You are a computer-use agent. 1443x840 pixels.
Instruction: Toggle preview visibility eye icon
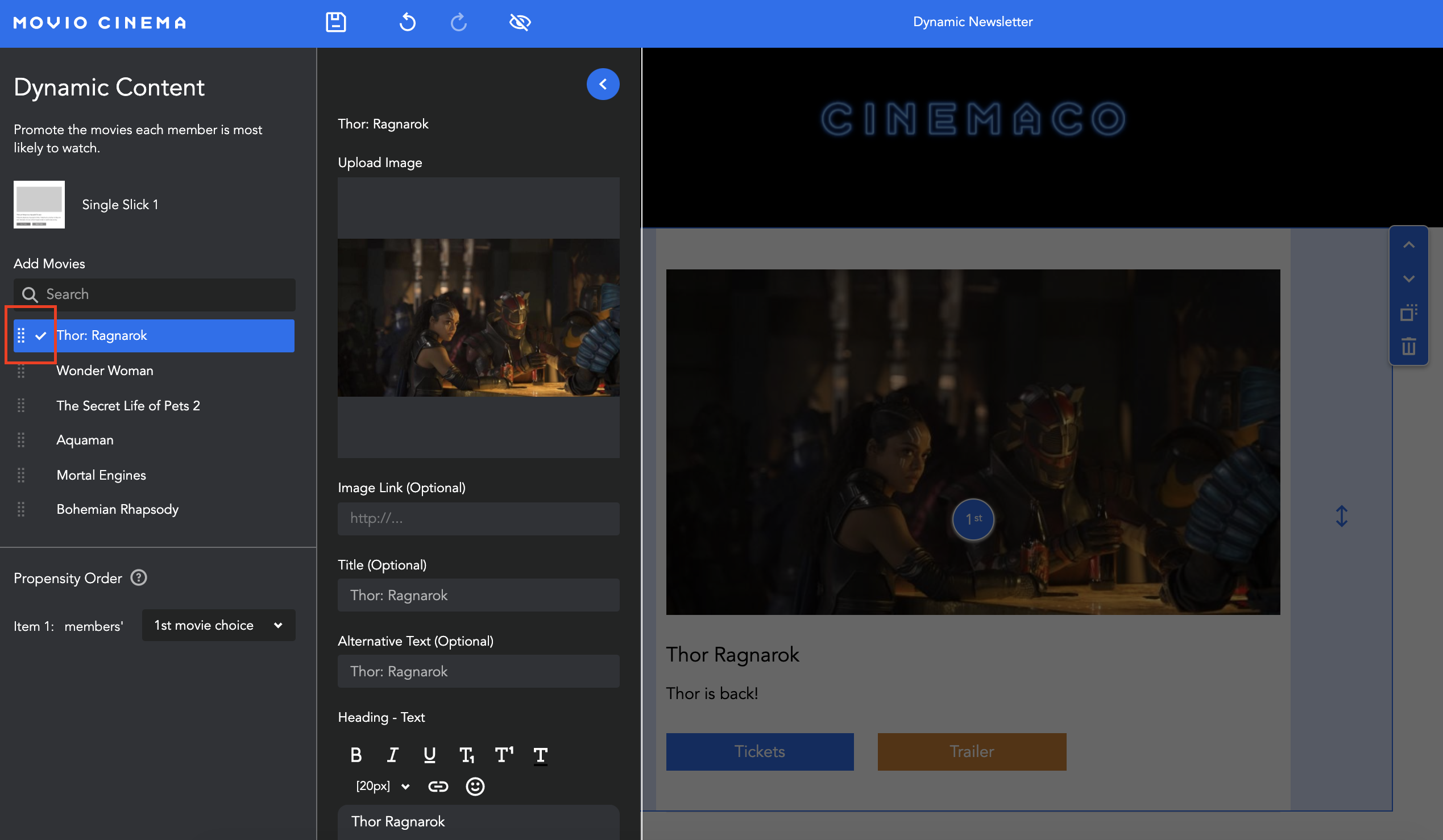[x=520, y=22]
